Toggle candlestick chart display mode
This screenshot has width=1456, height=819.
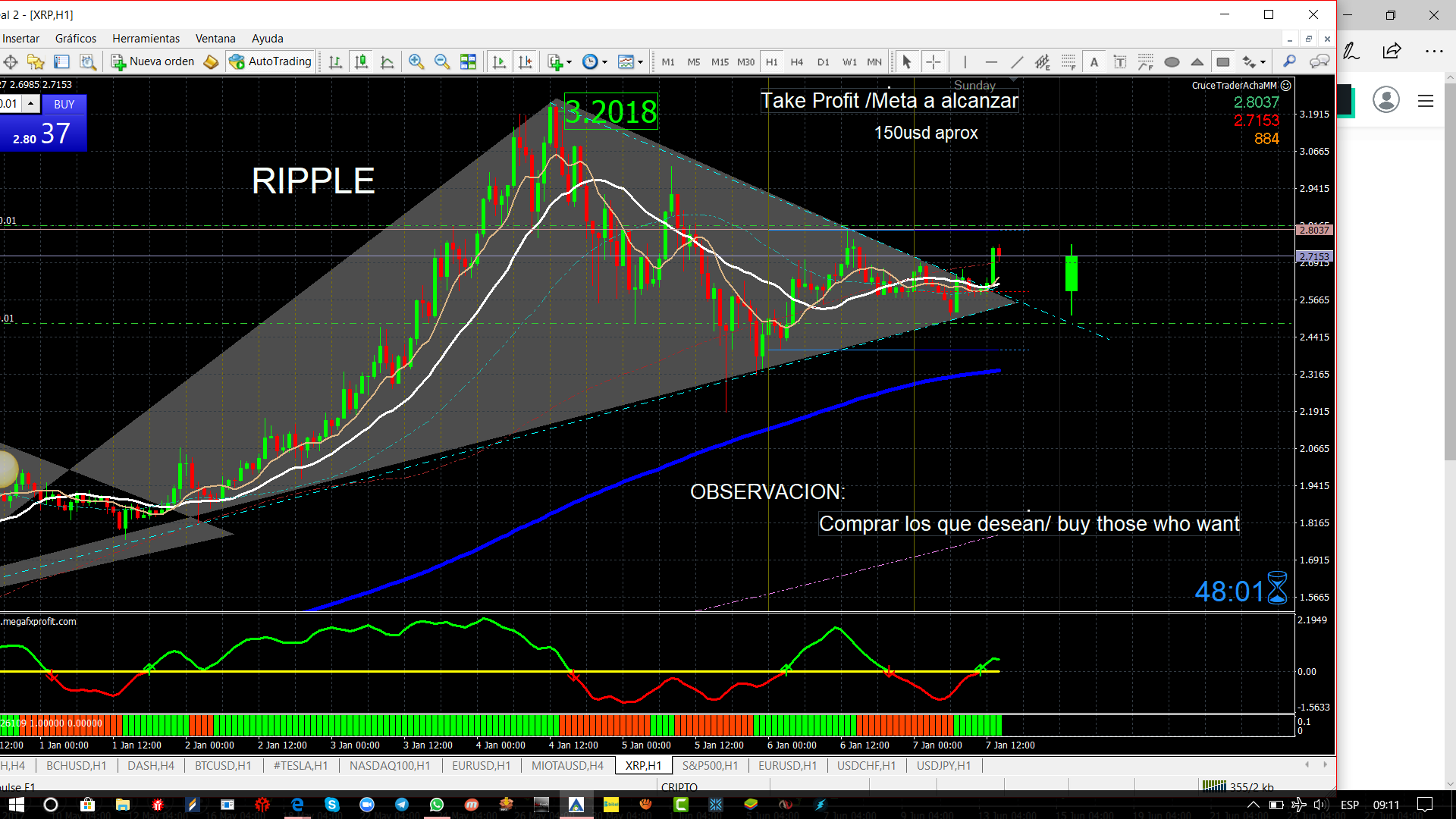[x=361, y=61]
